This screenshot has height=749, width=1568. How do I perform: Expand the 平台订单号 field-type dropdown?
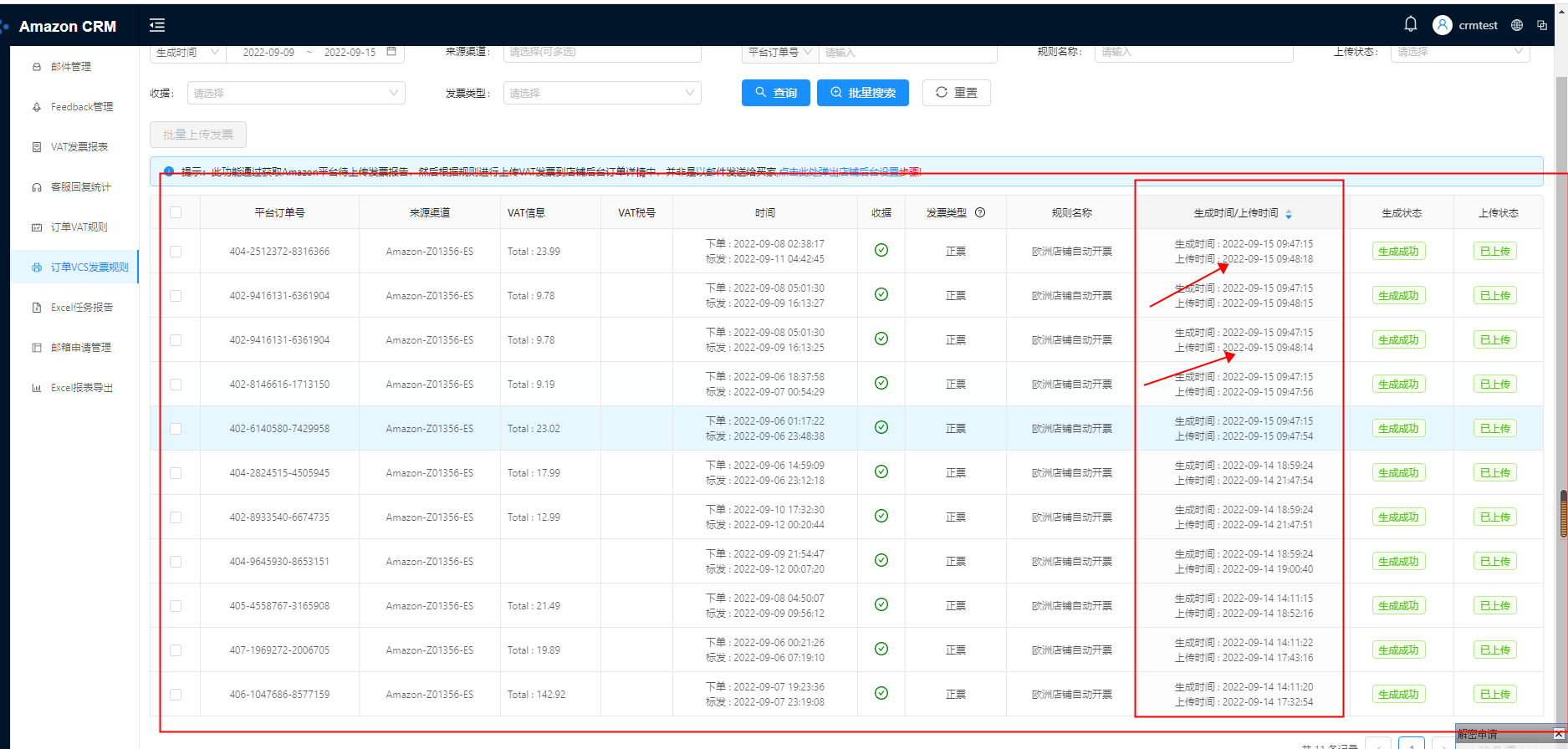(780, 52)
